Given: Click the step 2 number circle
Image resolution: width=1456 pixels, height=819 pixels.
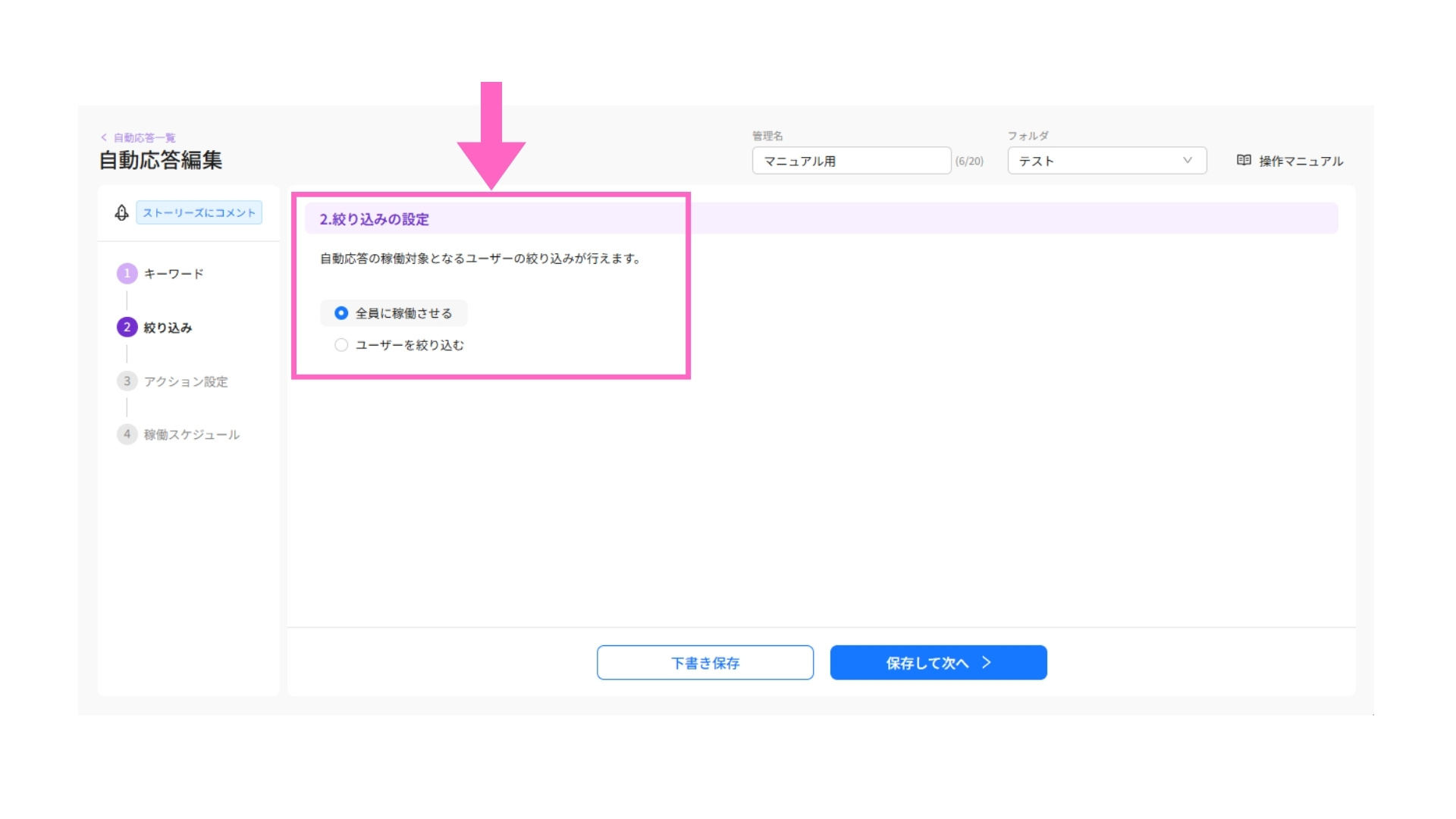Looking at the screenshot, I should pos(127,328).
